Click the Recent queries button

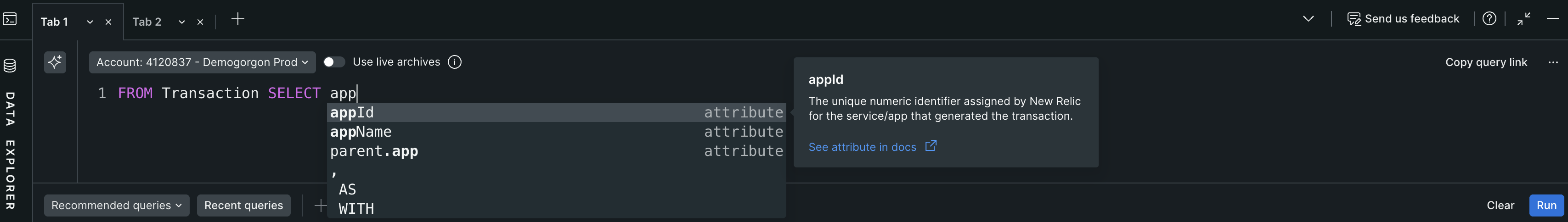point(243,205)
